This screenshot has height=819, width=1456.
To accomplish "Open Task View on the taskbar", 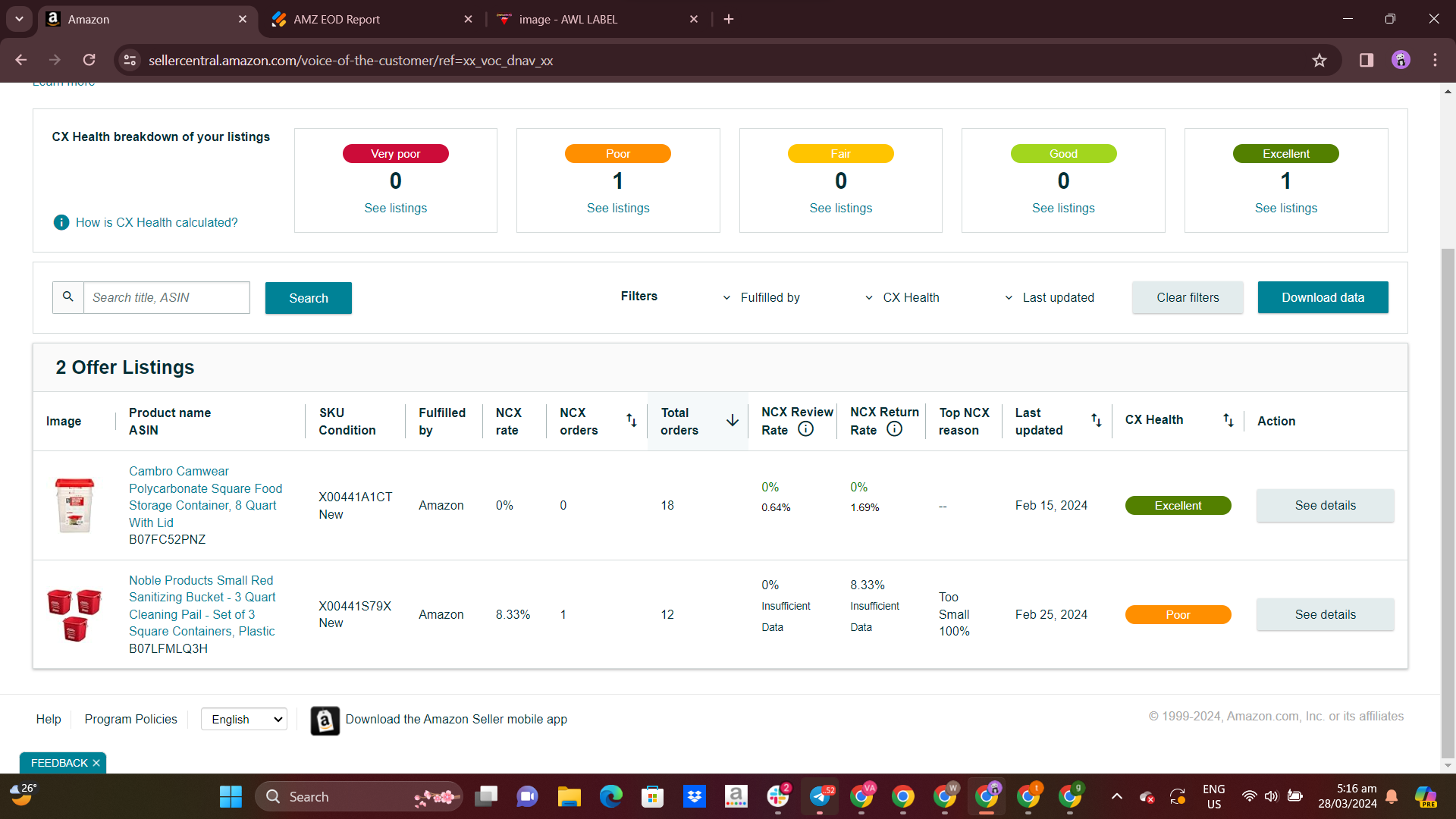I will coord(486,796).
